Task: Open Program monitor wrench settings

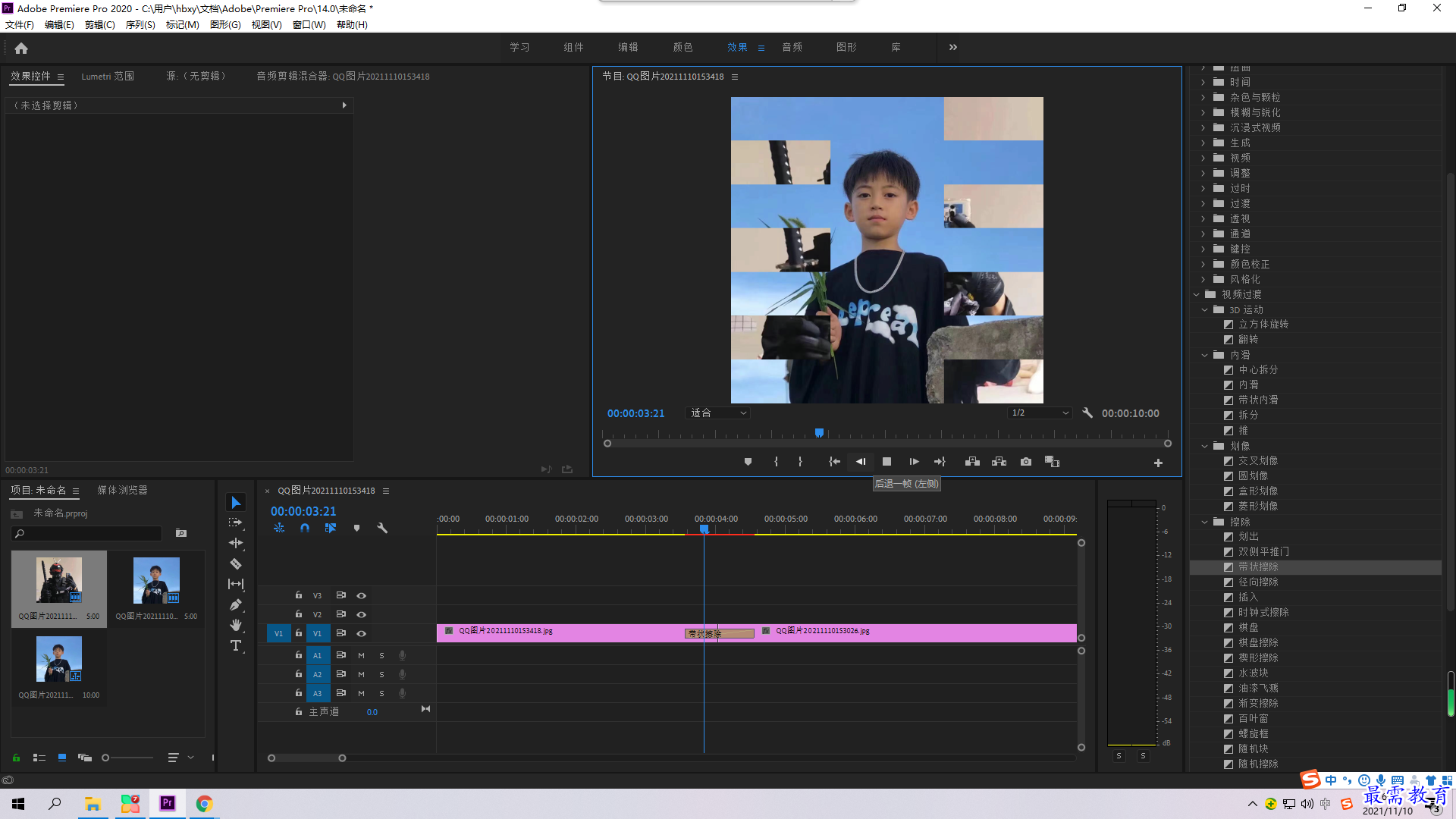Action: (1087, 413)
